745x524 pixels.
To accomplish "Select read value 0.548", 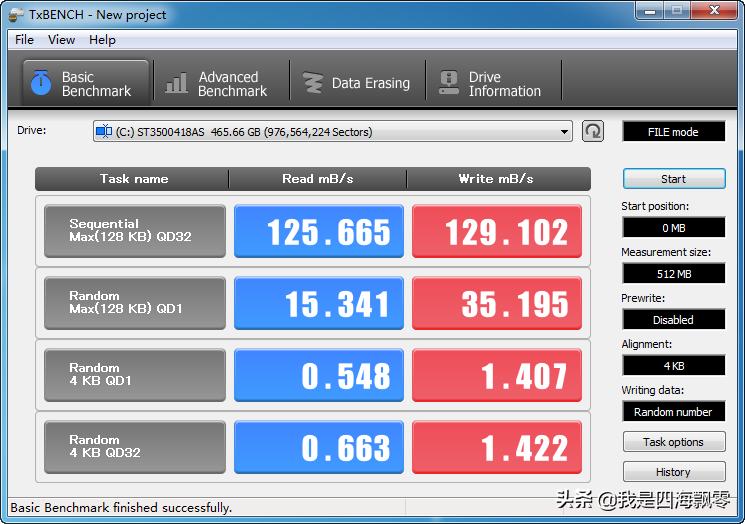I will click(x=319, y=375).
